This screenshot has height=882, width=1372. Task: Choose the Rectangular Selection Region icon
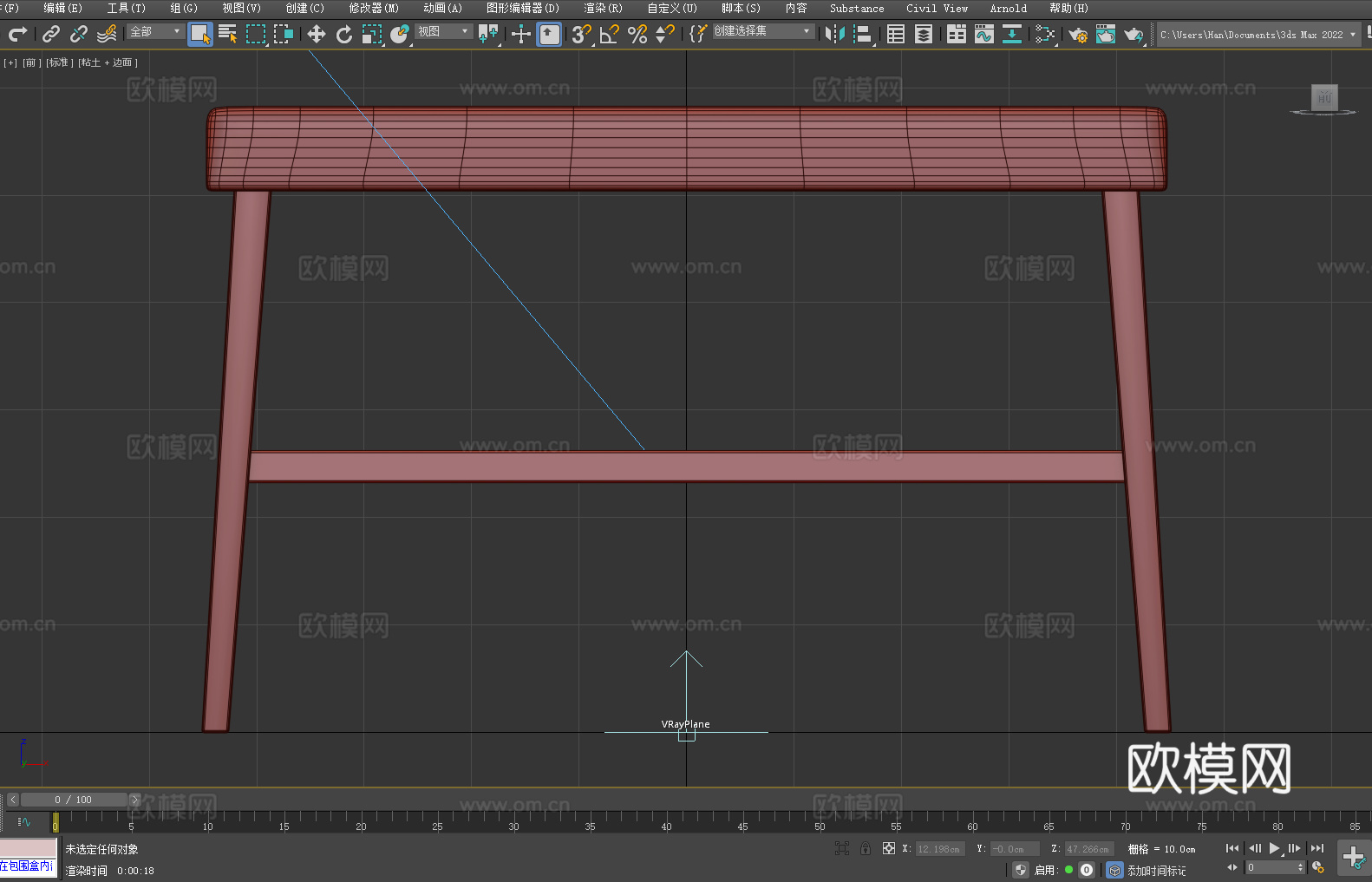coord(256,34)
